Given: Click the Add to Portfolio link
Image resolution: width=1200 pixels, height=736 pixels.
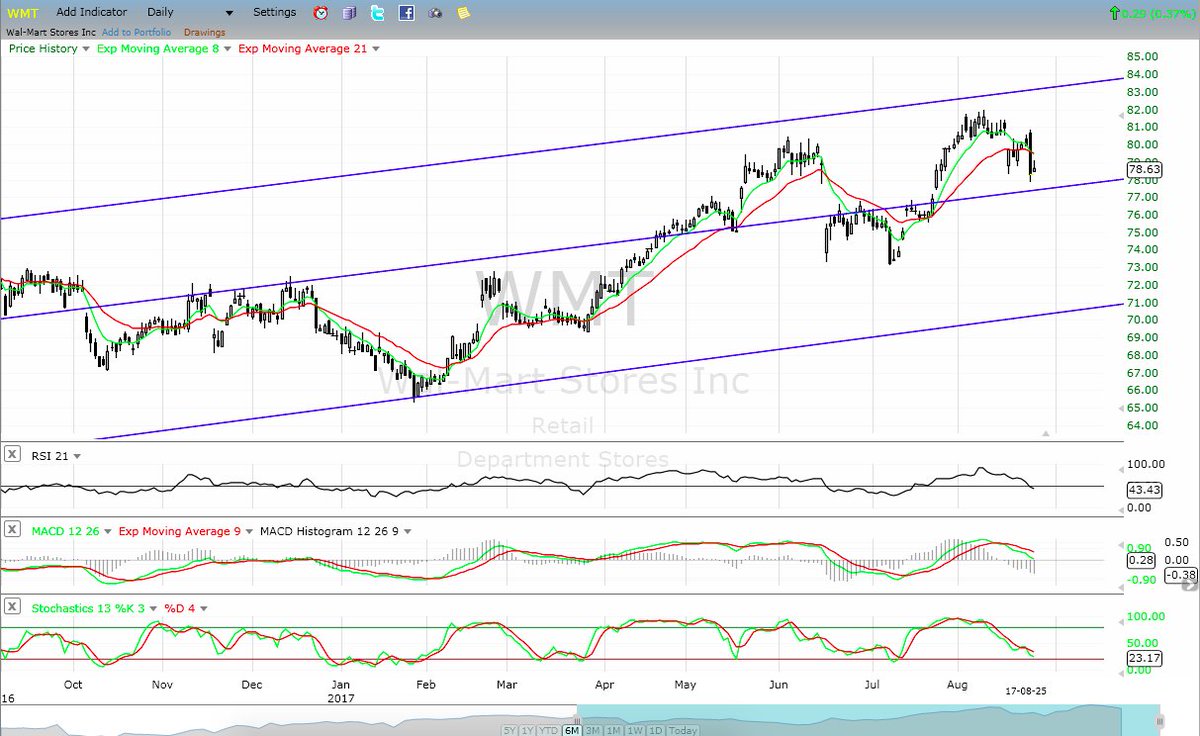Looking at the screenshot, I should pos(139,32).
